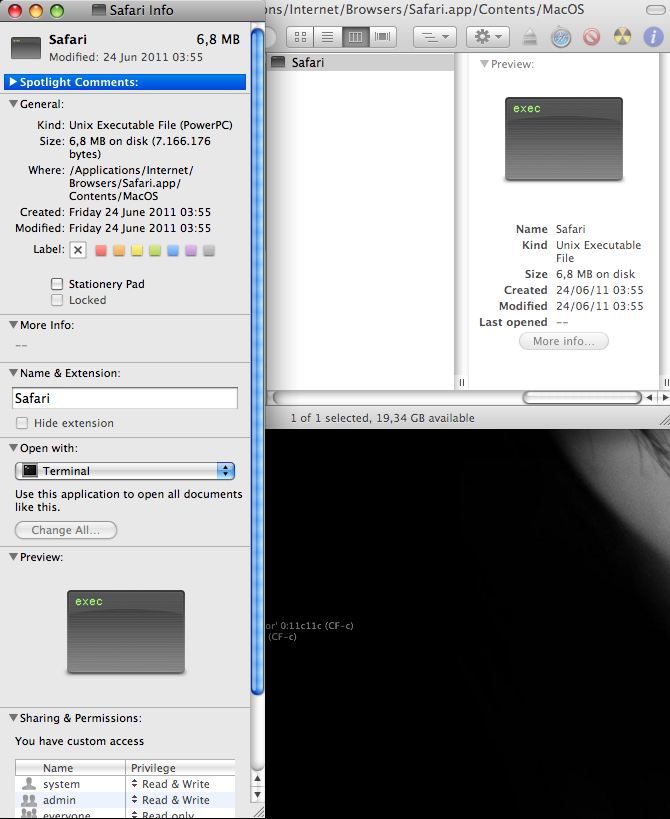Apply the blue label color
This screenshot has height=819, width=670.
pyautogui.click(x=173, y=251)
